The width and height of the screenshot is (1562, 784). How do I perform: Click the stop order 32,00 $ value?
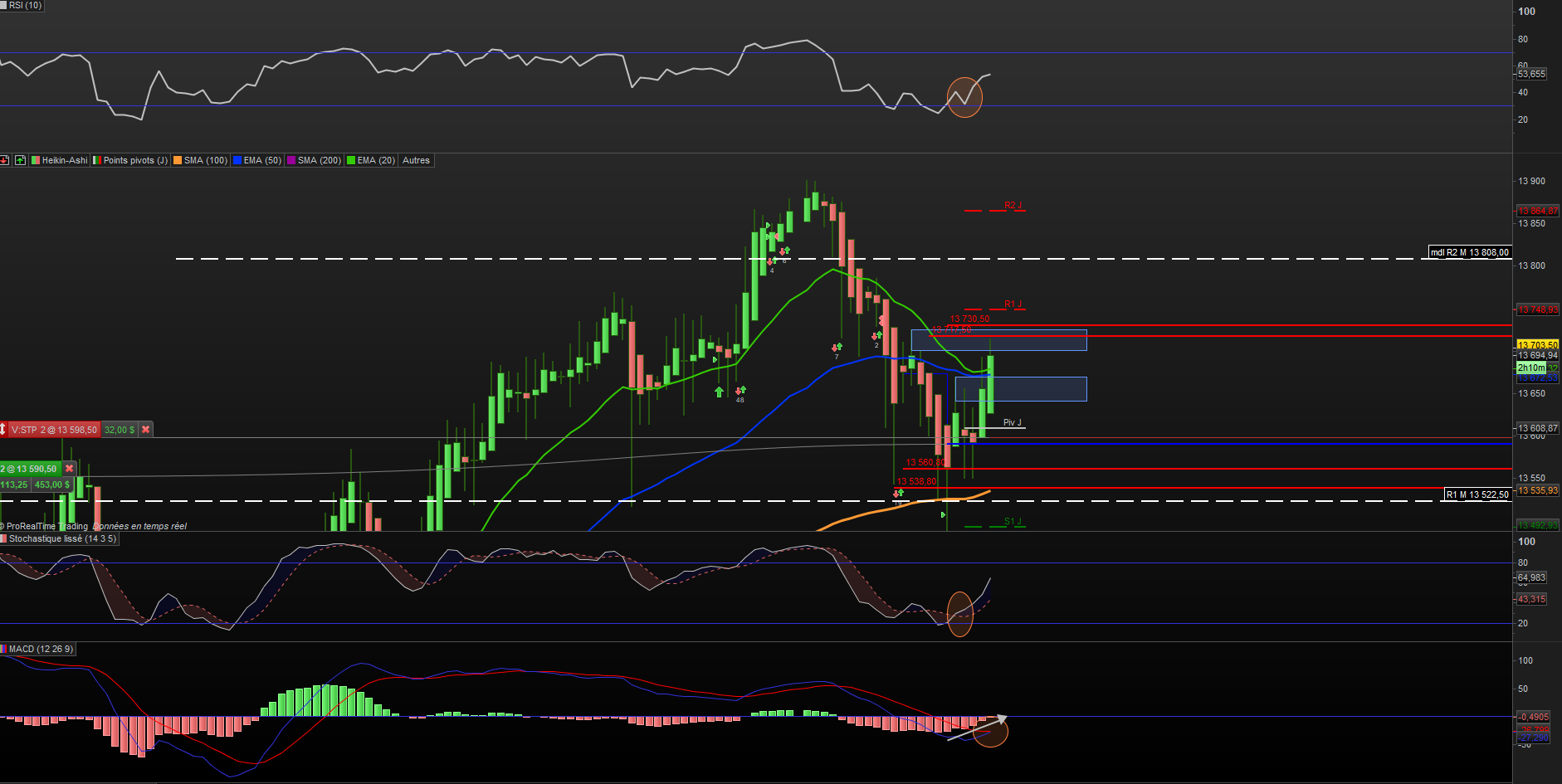[120, 430]
